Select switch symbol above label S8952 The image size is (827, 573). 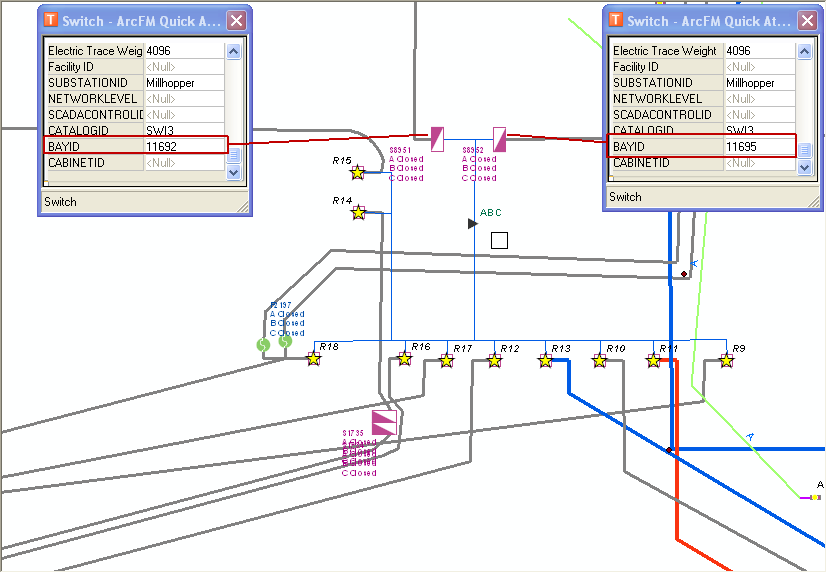tap(500, 139)
